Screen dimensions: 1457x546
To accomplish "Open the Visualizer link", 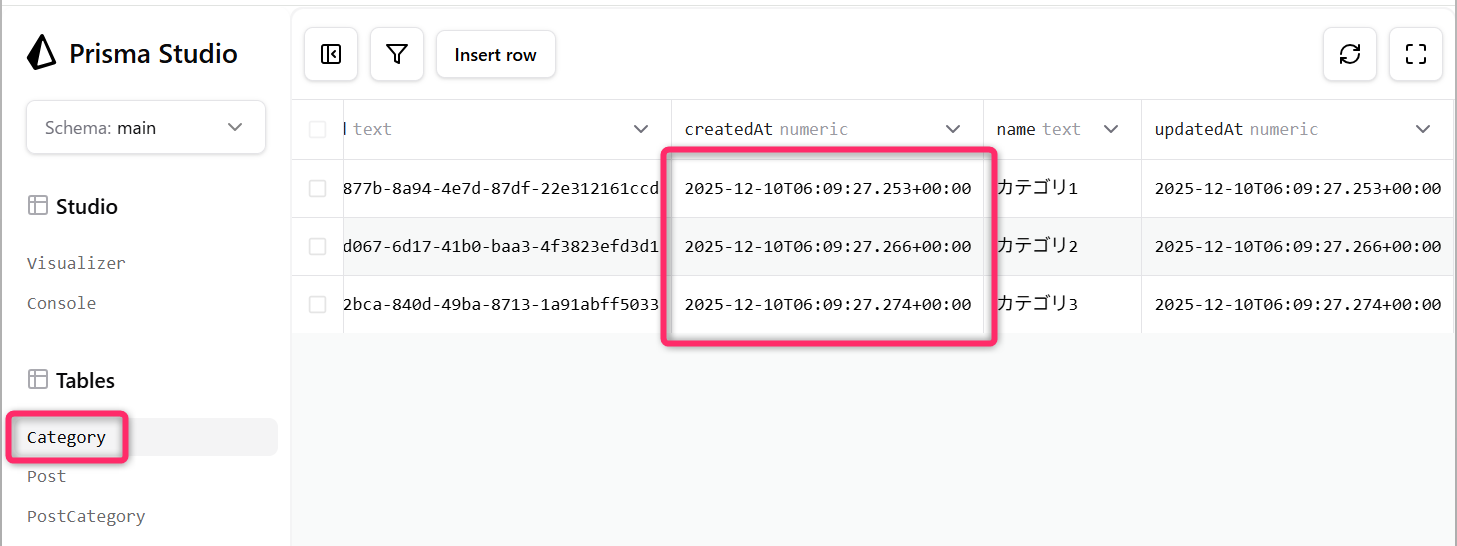I will (x=76, y=264).
